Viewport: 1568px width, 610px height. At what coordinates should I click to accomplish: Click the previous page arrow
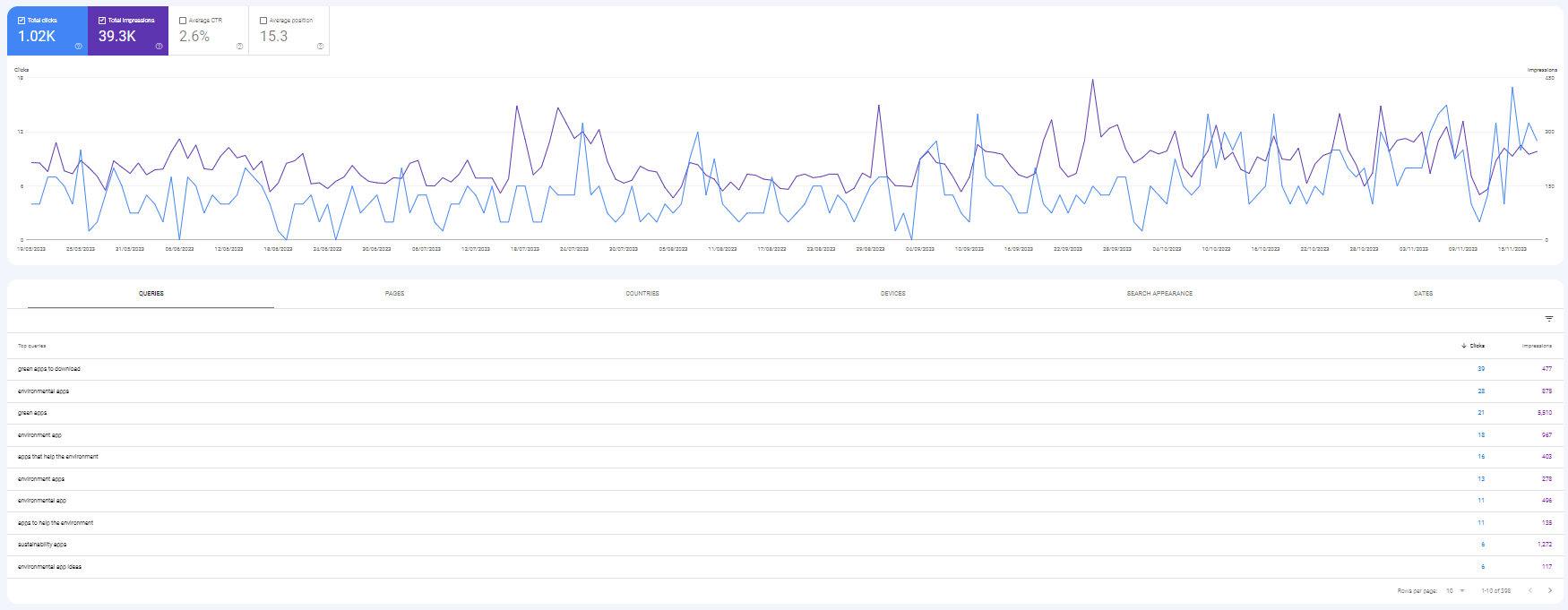[x=1530, y=590]
